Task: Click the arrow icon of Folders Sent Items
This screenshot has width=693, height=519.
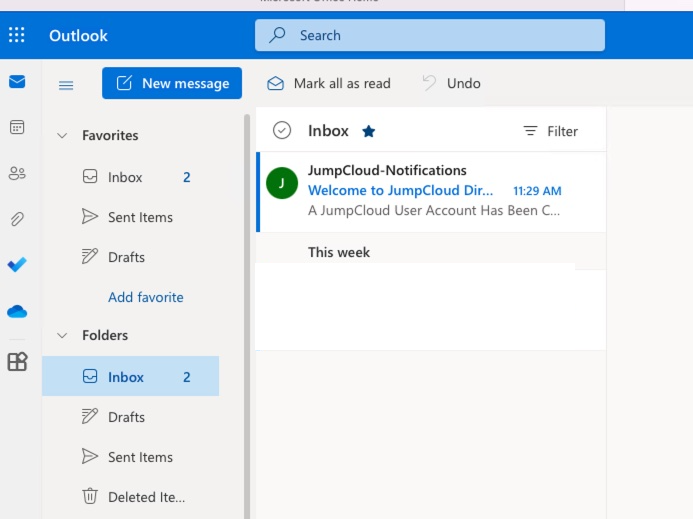Action: 90,456
